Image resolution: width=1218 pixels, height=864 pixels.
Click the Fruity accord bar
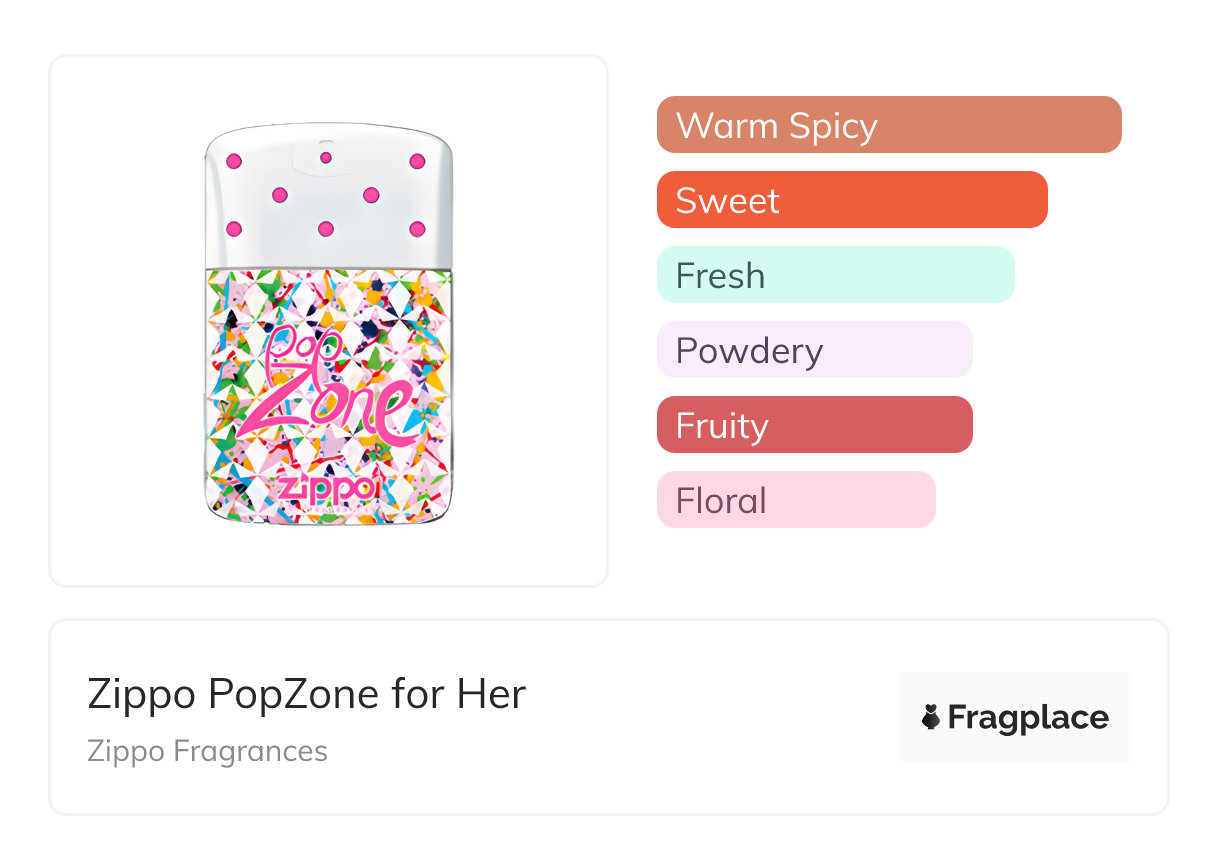814,425
